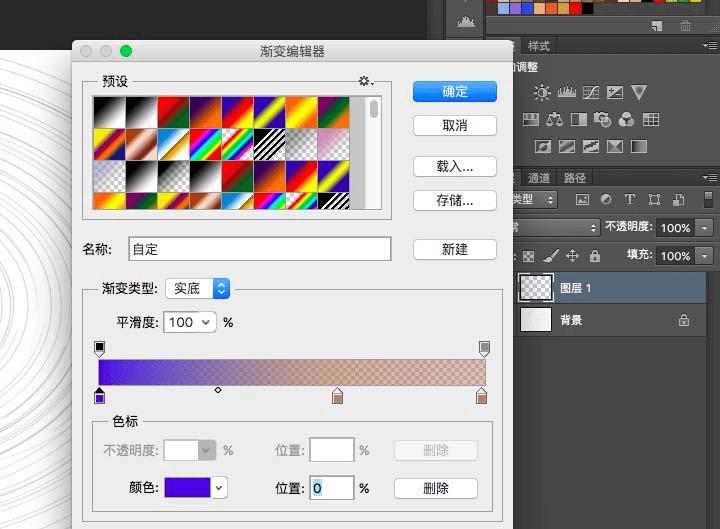This screenshot has width=720, height=529.
Task: Open the presets gear menu icon
Action: tap(365, 81)
